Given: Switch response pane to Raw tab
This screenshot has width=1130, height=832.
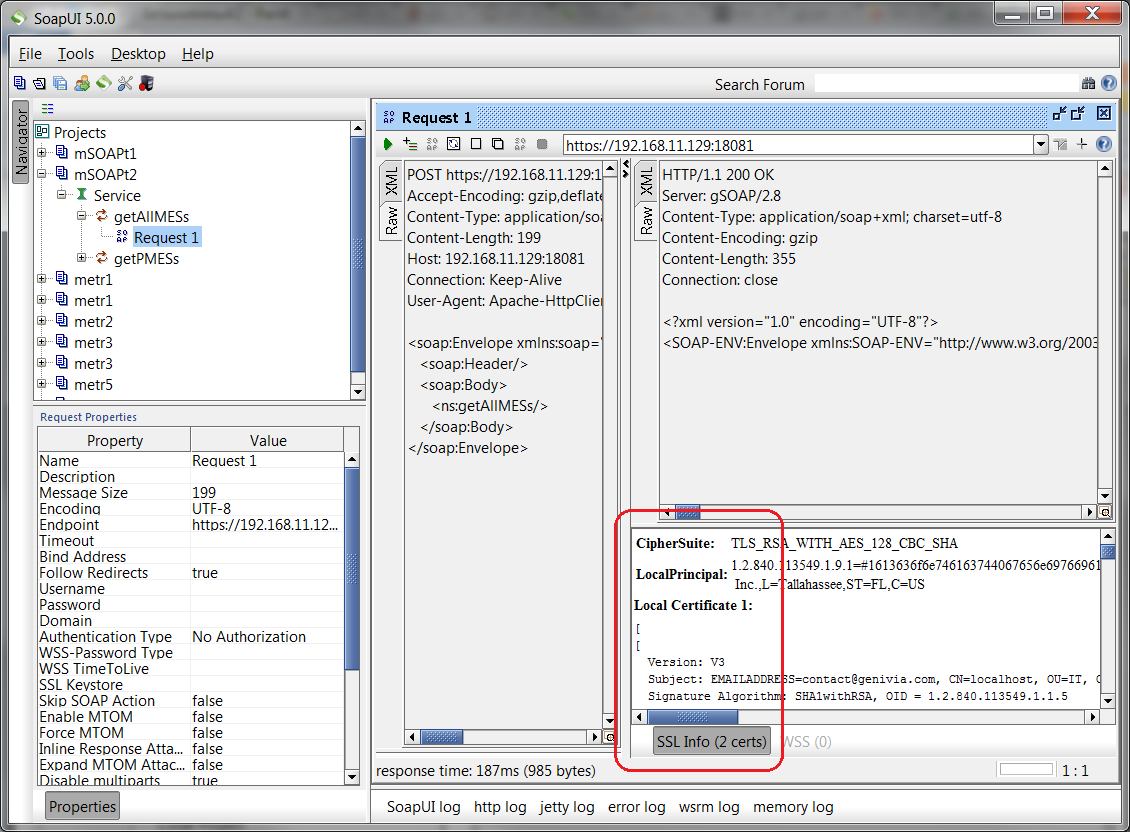Looking at the screenshot, I should click(646, 220).
